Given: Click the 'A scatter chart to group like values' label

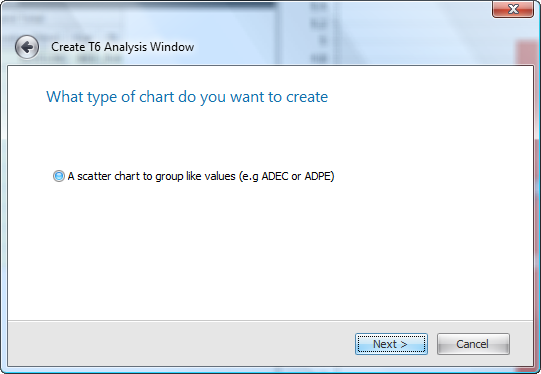Looking at the screenshot, I should point(201,176).
